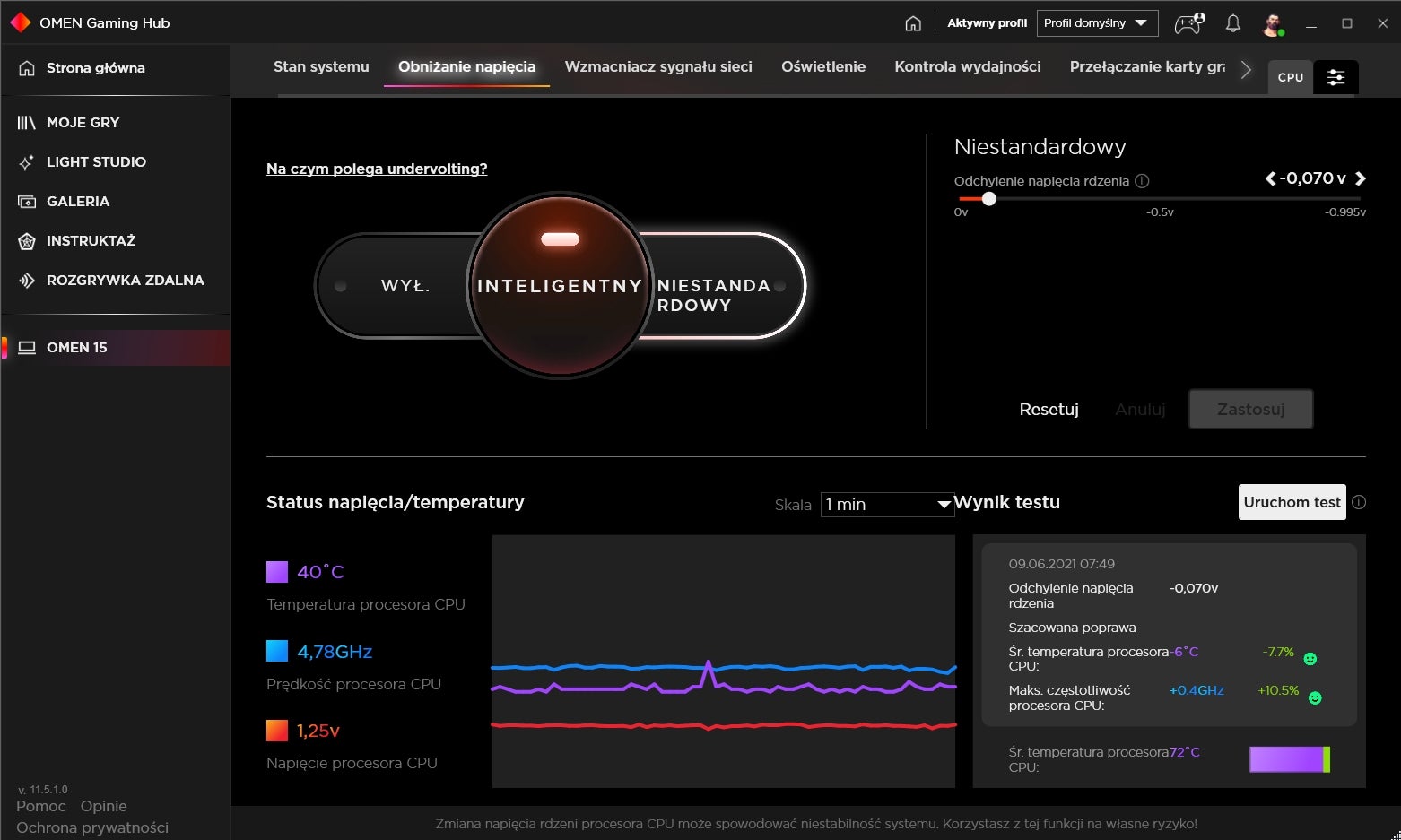Open the sliders settings icon next to CPU

click(x=1336, y=77)
